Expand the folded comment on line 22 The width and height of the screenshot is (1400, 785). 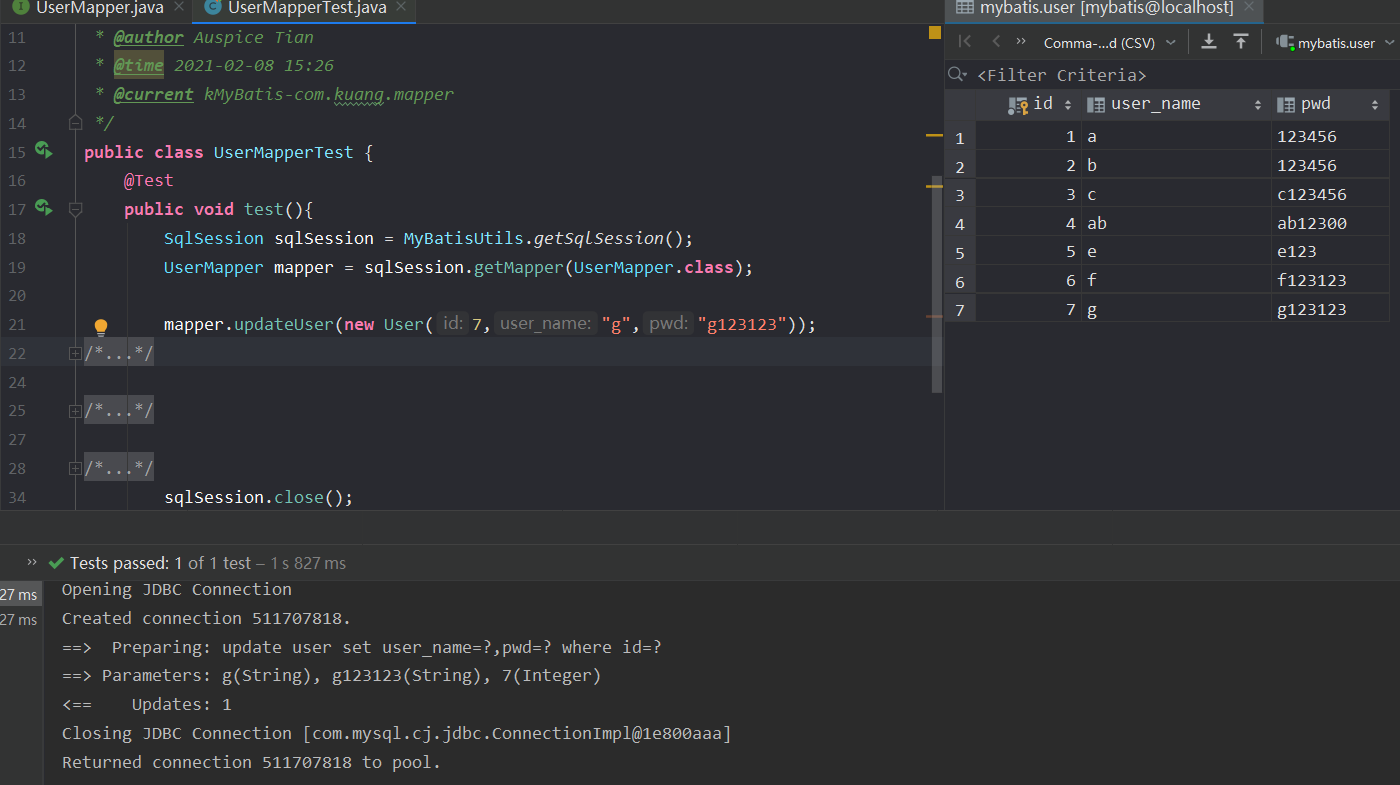point(75,354)
